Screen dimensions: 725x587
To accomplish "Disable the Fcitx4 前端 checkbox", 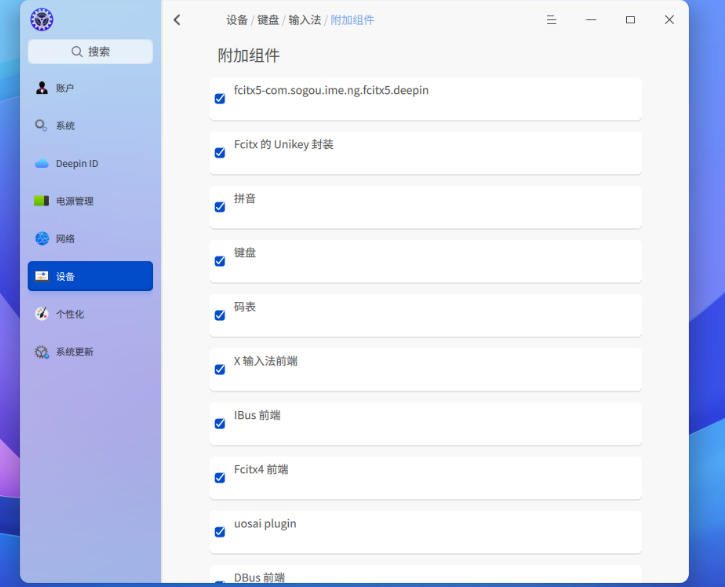I will pos(220,477).
